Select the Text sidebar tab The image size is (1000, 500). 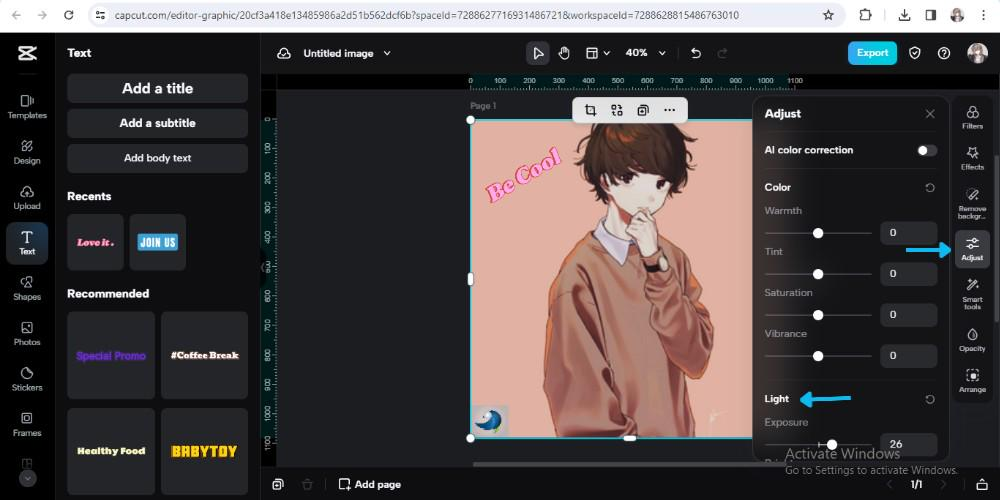pos(27,243)
